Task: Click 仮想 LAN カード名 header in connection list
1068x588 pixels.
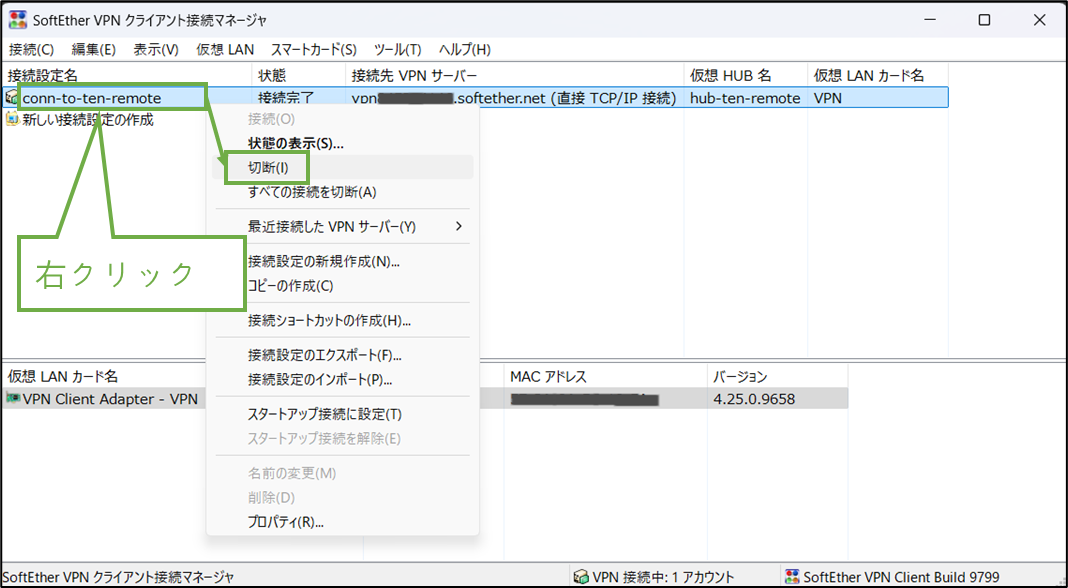Action: click(x=878, y=75)
